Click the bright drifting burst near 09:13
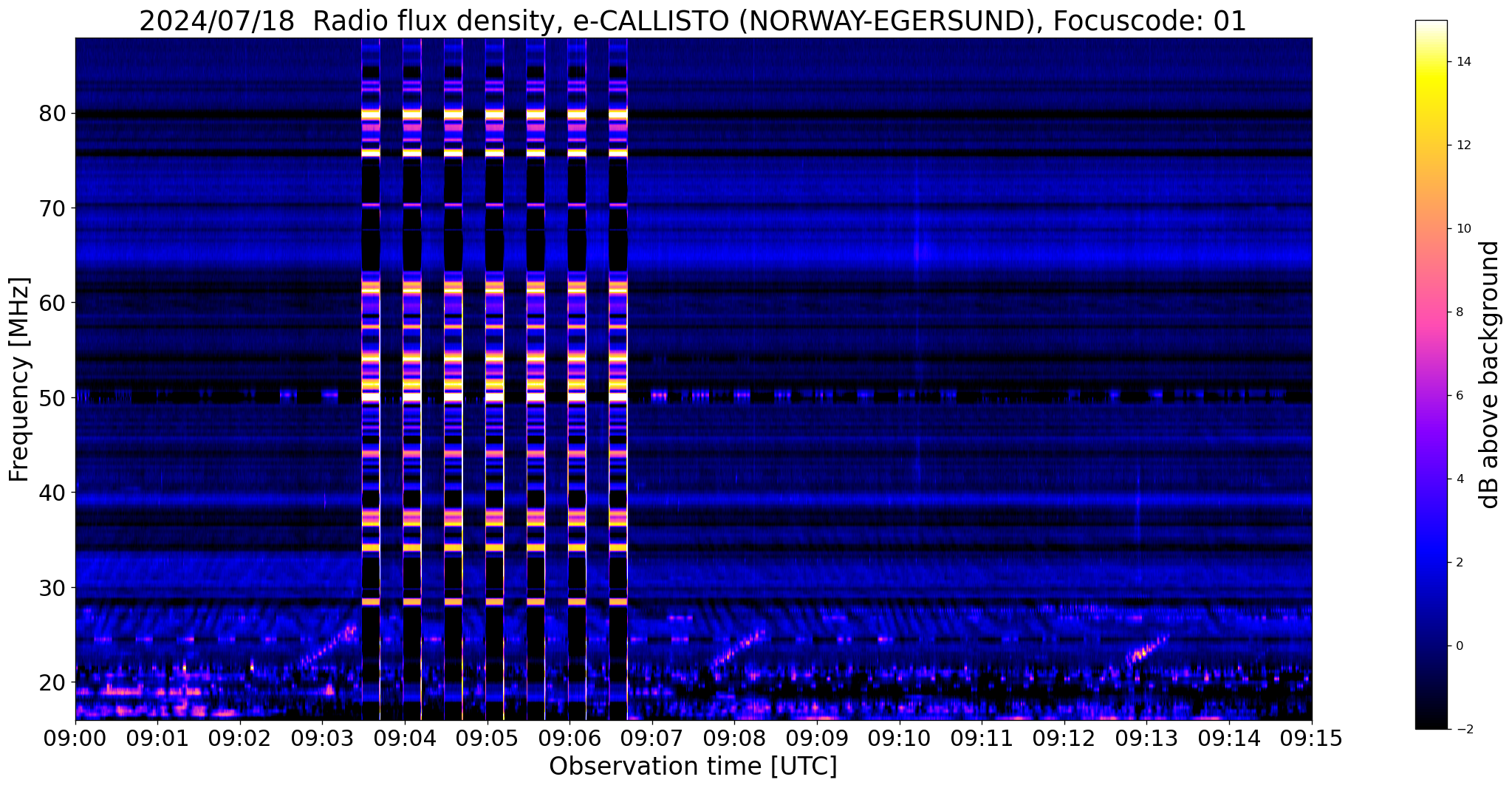The width and height of the screenshot is (1512, 788). click(1147, 648)
